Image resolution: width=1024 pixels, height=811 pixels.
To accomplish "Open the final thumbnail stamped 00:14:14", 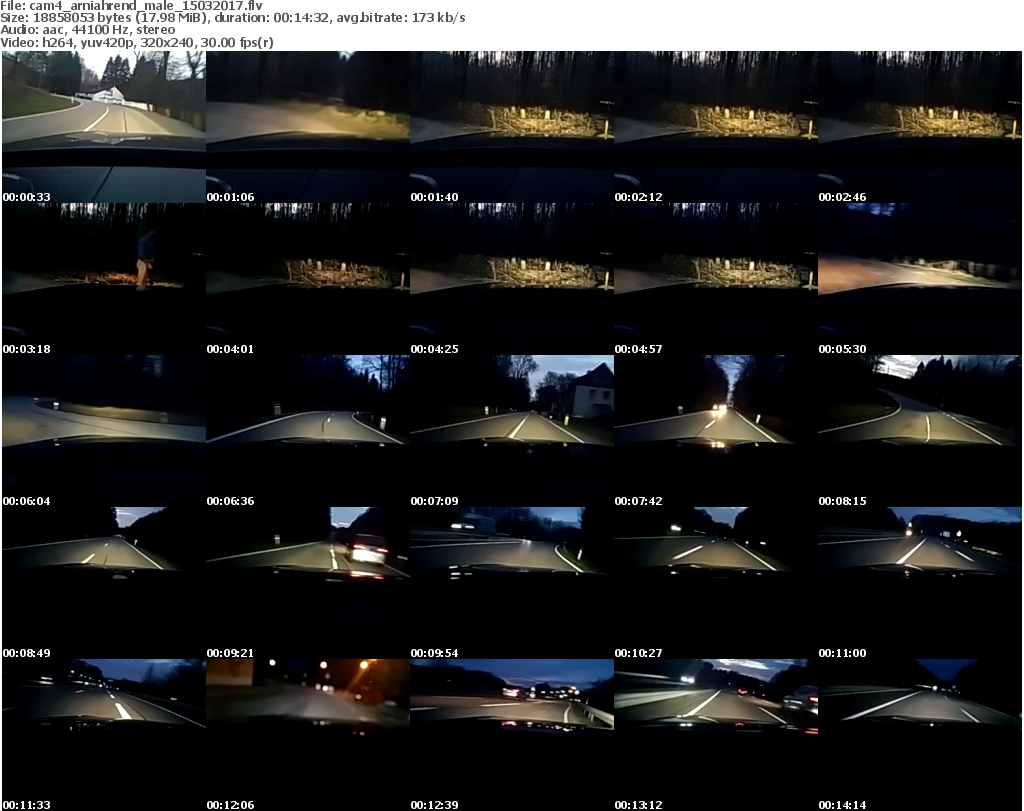I will click(x=920, y=735).
